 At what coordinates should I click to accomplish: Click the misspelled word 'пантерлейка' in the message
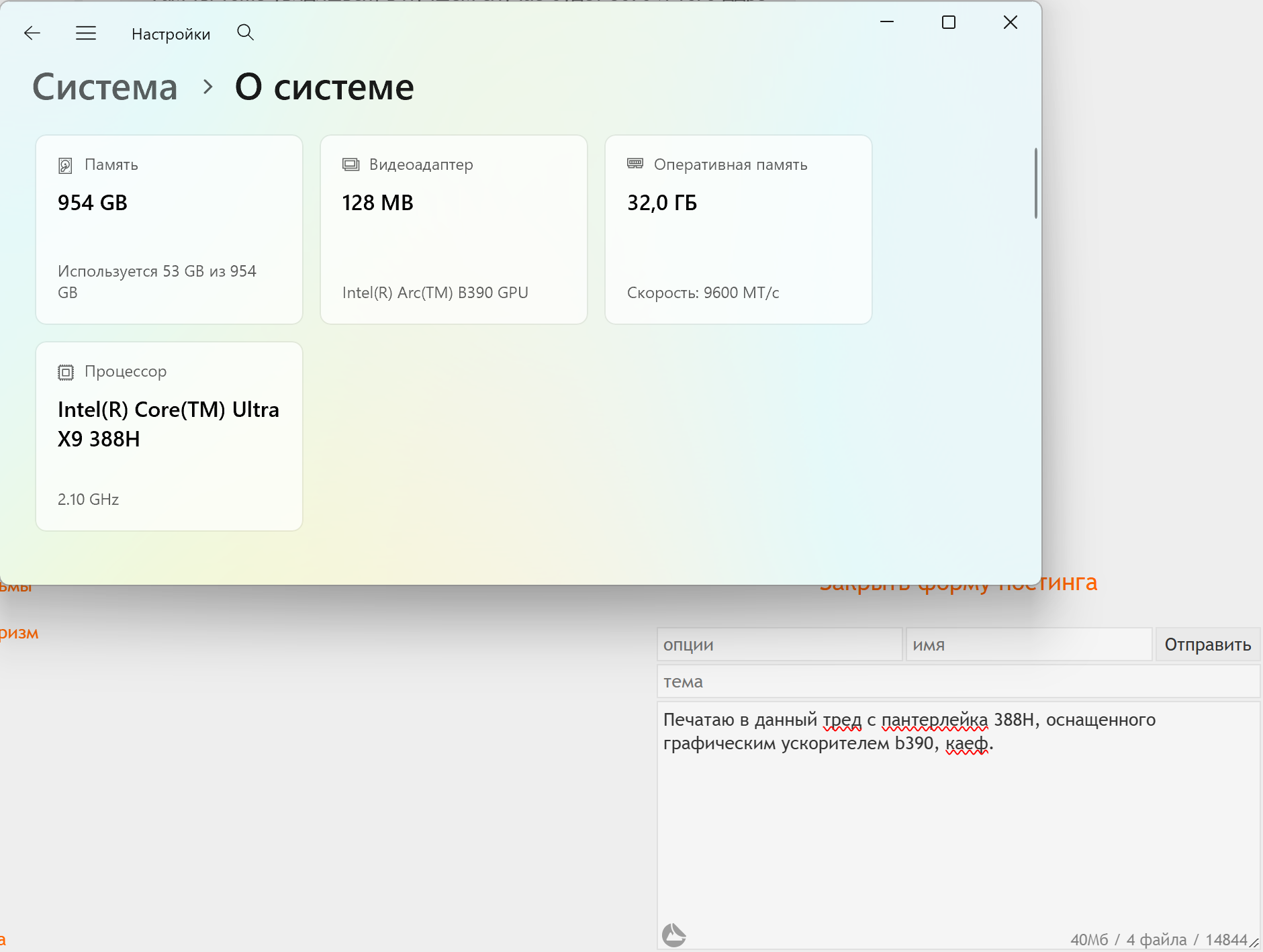click(935, 720)
